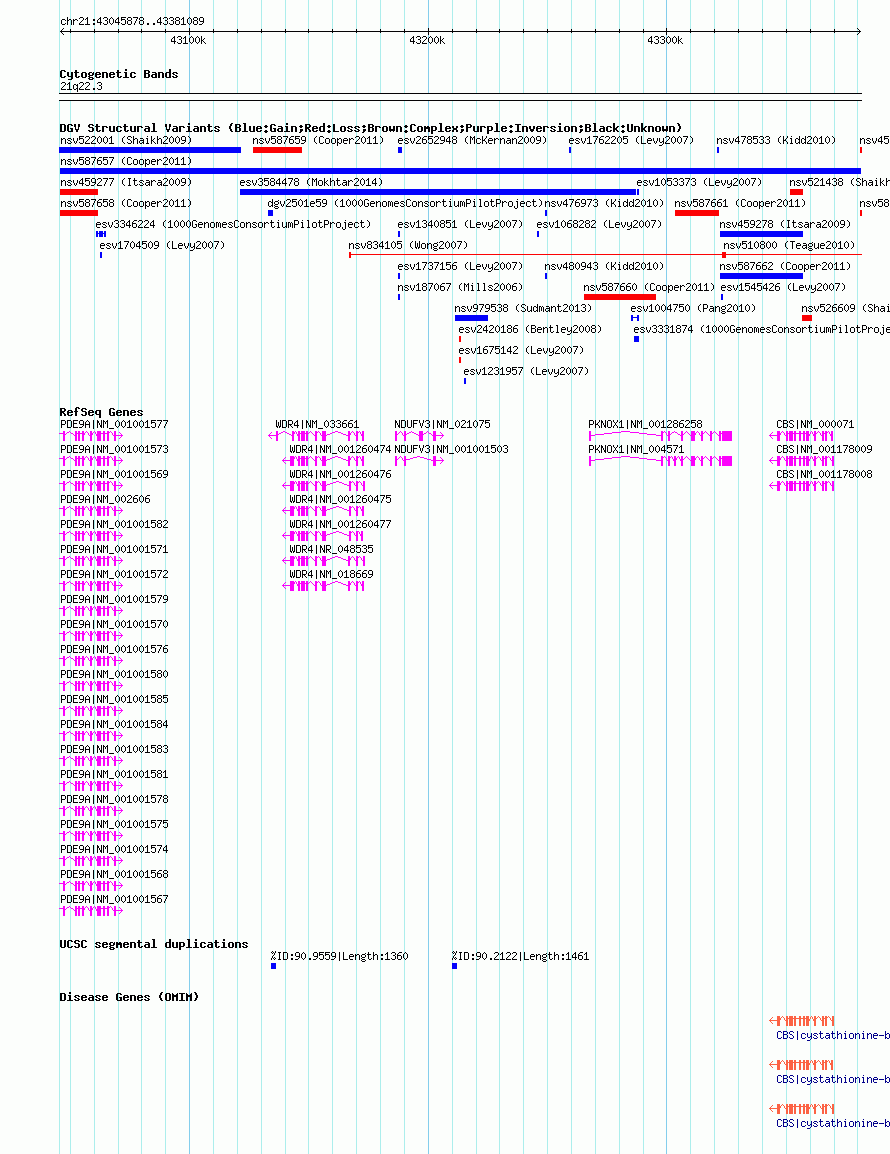Open transcript CBS|NM_001178008

coord(824,474)
